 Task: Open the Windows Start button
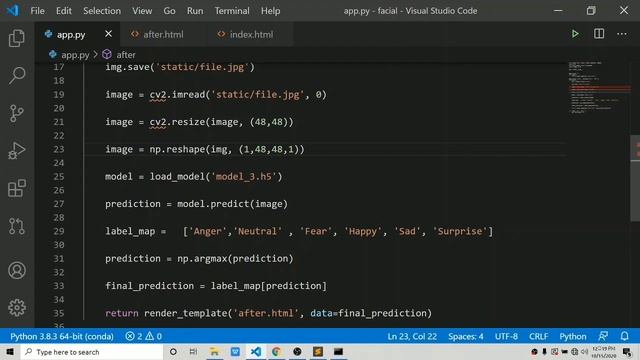pyautogui.click(x=10, y=351)
